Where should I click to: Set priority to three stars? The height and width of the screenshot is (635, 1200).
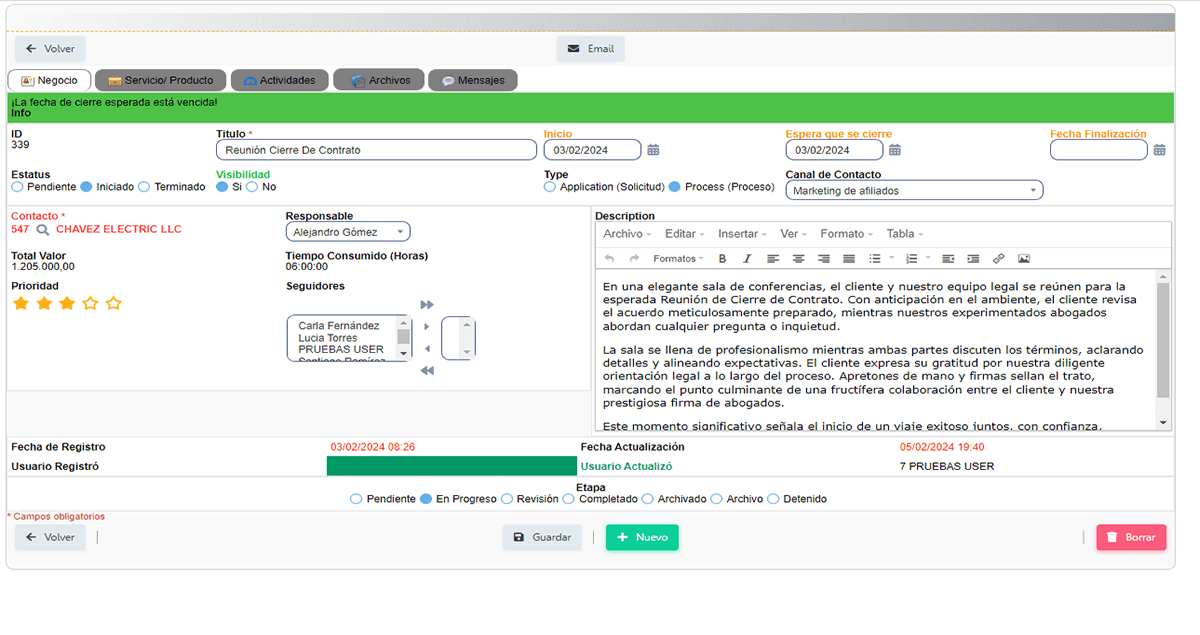[67, 303]
